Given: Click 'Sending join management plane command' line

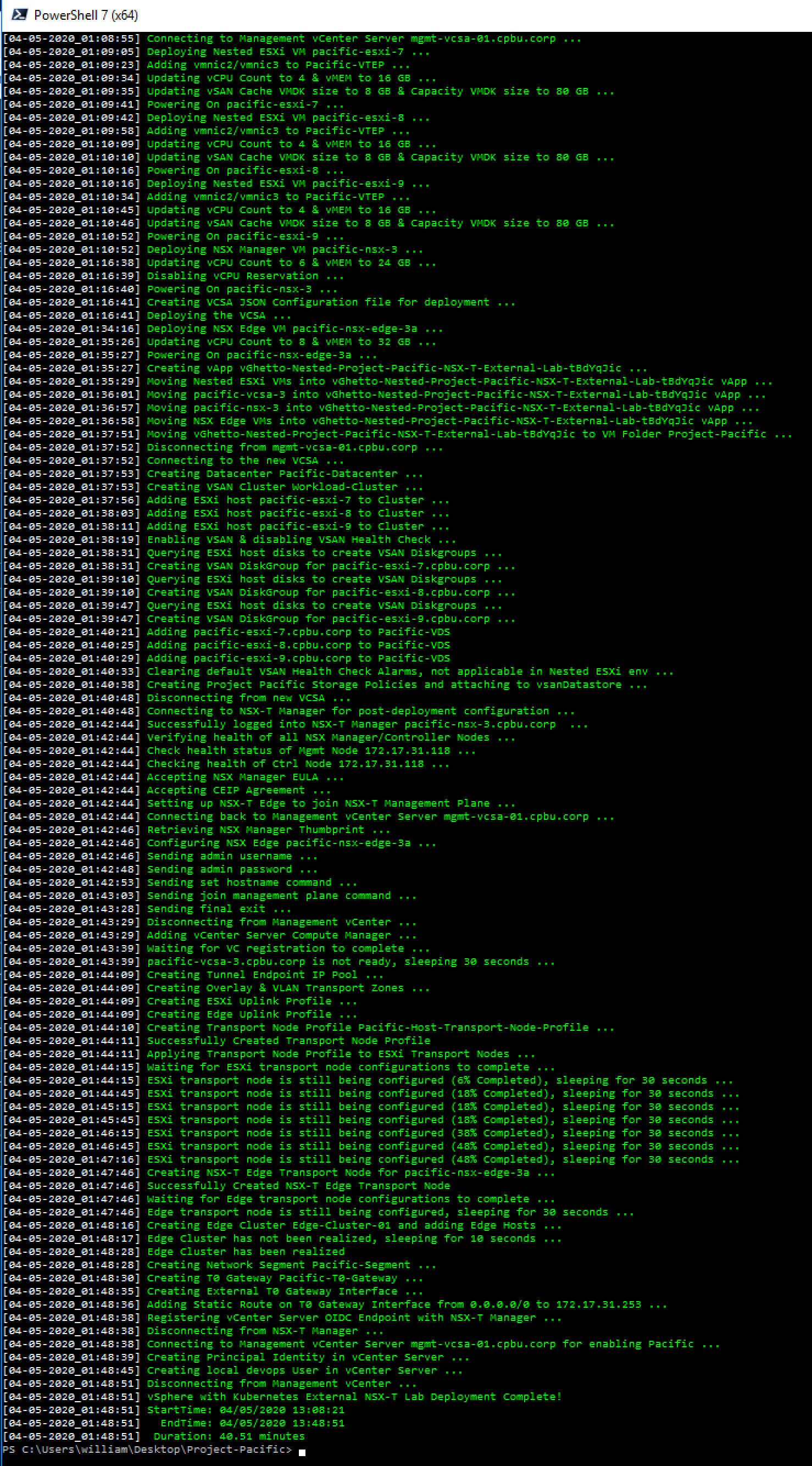Looking at the screenshot, I should tap(209, 896).
